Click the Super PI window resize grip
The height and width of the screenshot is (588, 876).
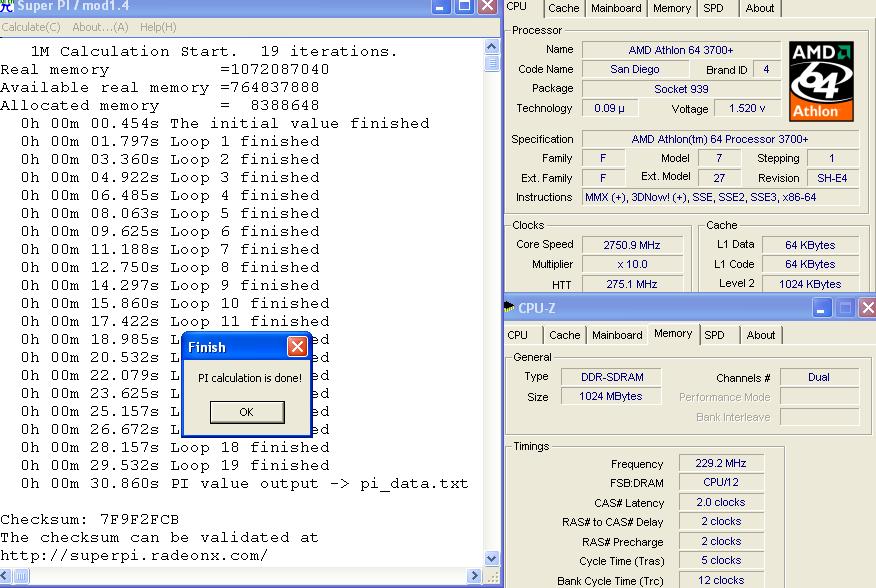pyautogui.click(x=492, y=576)
